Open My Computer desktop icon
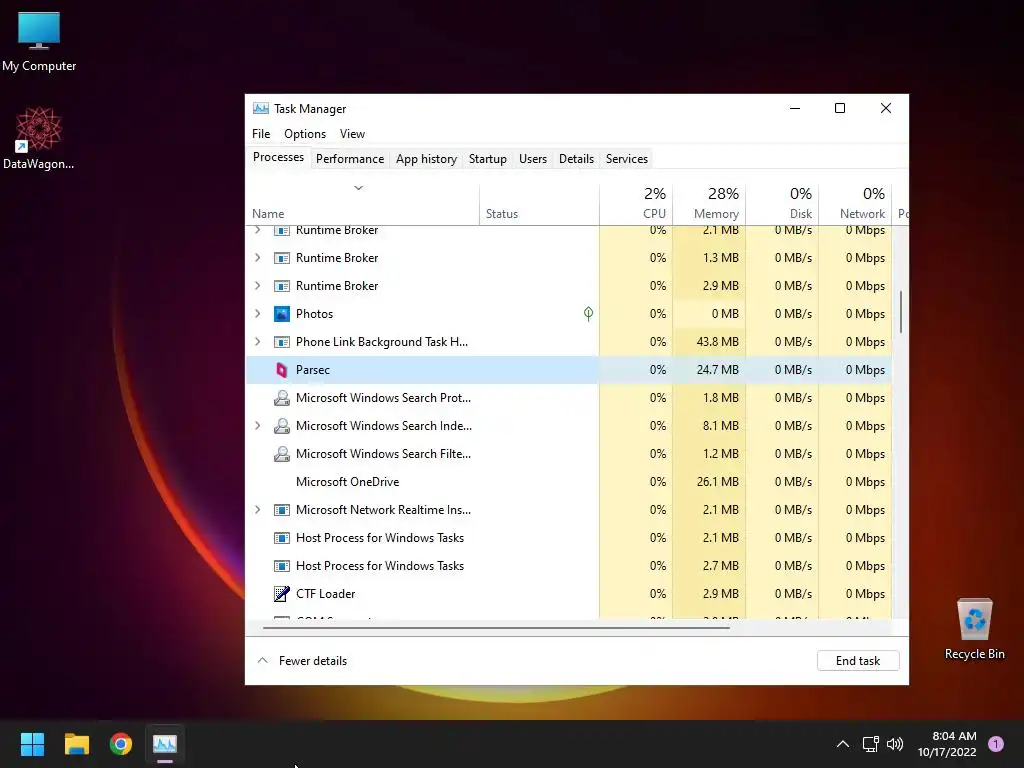 click(x=39, y=42)
